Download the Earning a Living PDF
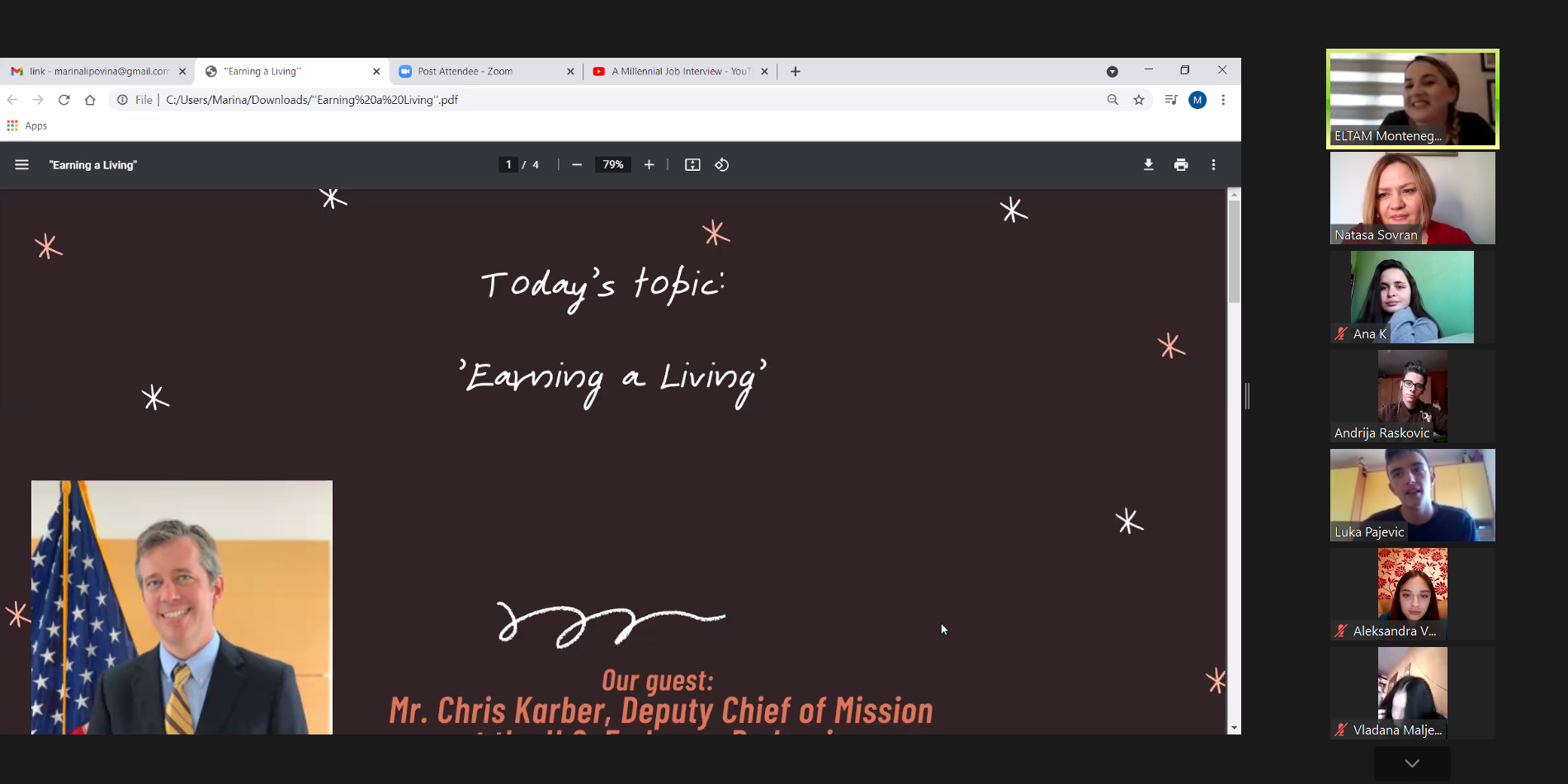1568x784 pixels. tap(1149, 165)
